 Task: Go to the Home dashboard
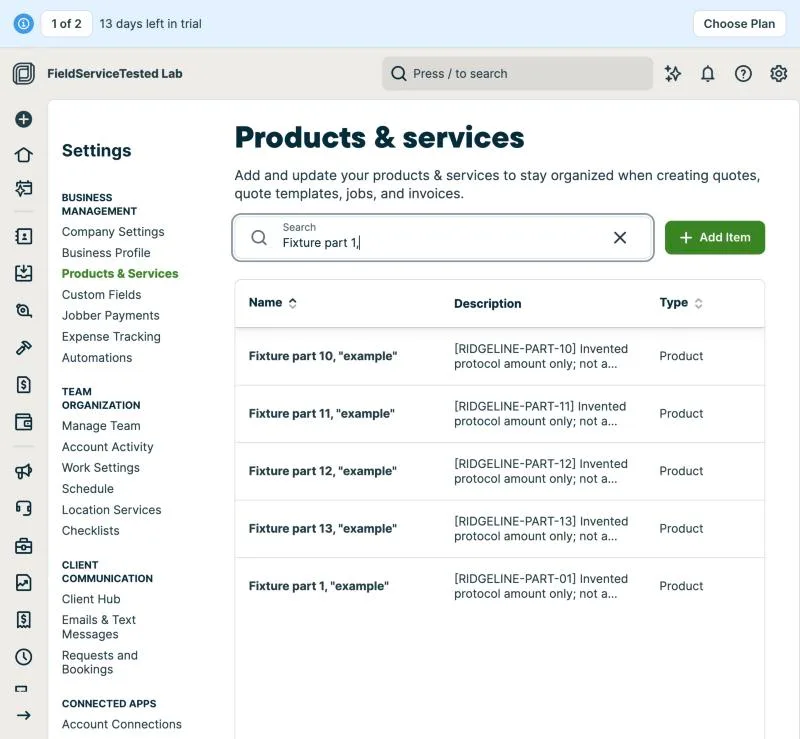click(23, 155)
